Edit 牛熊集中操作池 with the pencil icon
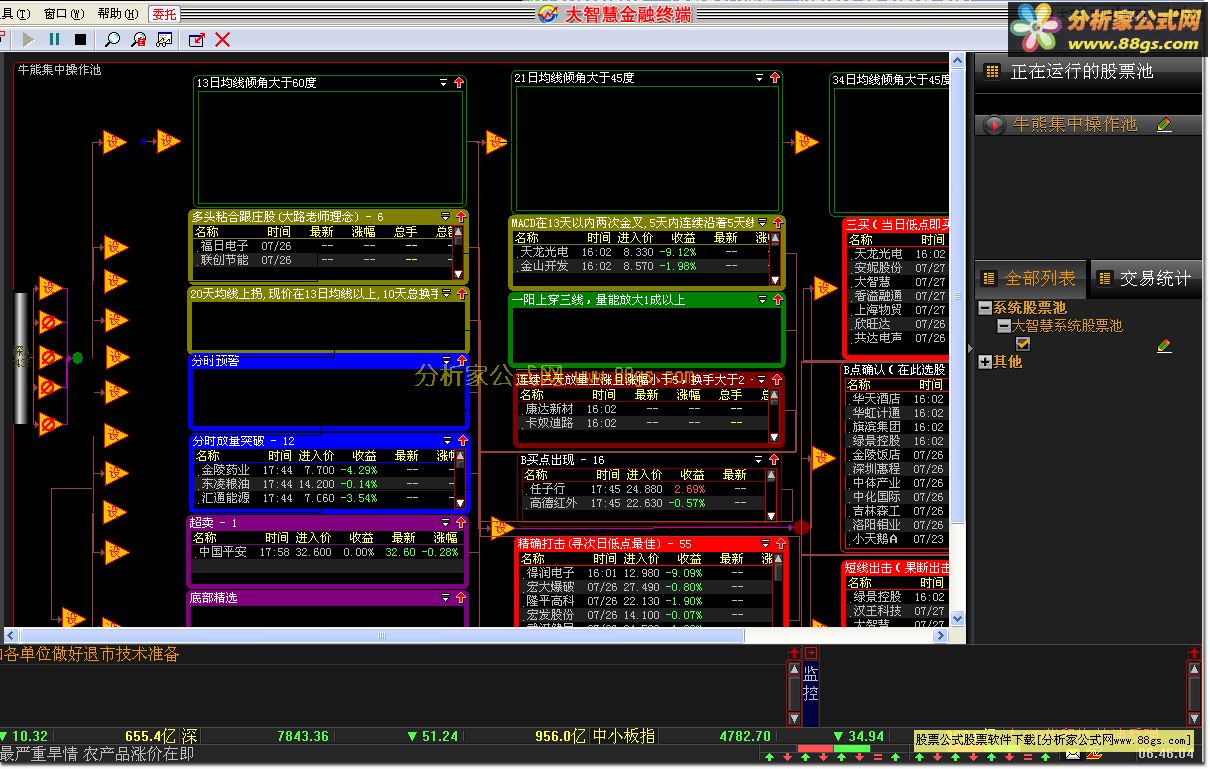This screenshot has width=1210, height=769. [x=1164, y=125]
